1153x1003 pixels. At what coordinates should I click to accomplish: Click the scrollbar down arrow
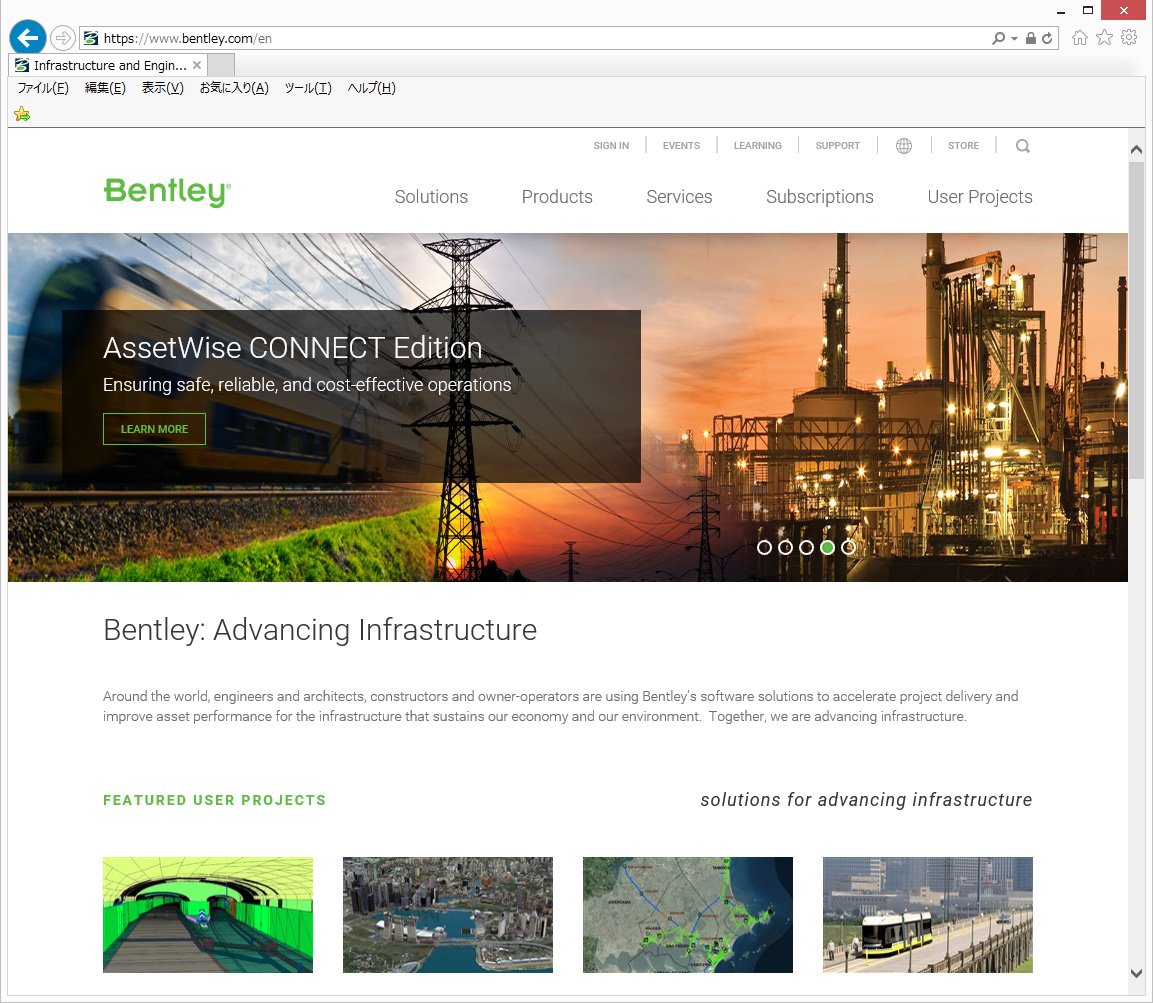[x=1136, y=973]
